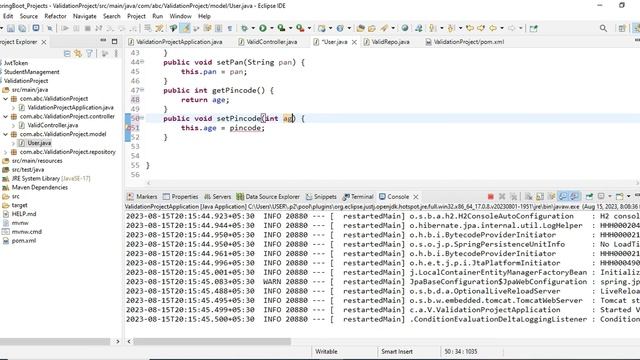Close the Project Explorer tab
Screen dimensions: 640x360
click(44, 42)
